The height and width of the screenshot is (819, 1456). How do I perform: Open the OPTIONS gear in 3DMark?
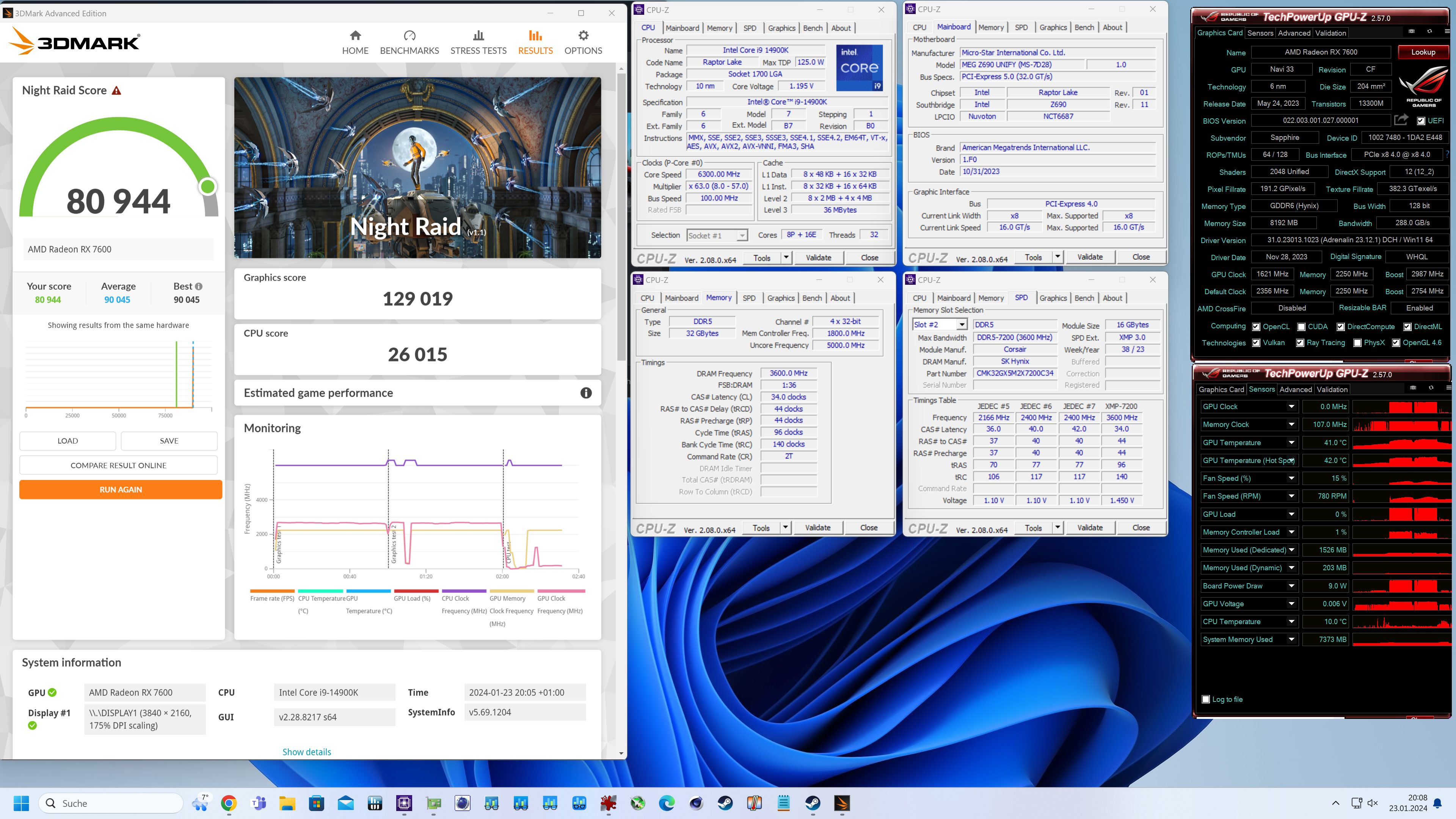coord(583,43)
